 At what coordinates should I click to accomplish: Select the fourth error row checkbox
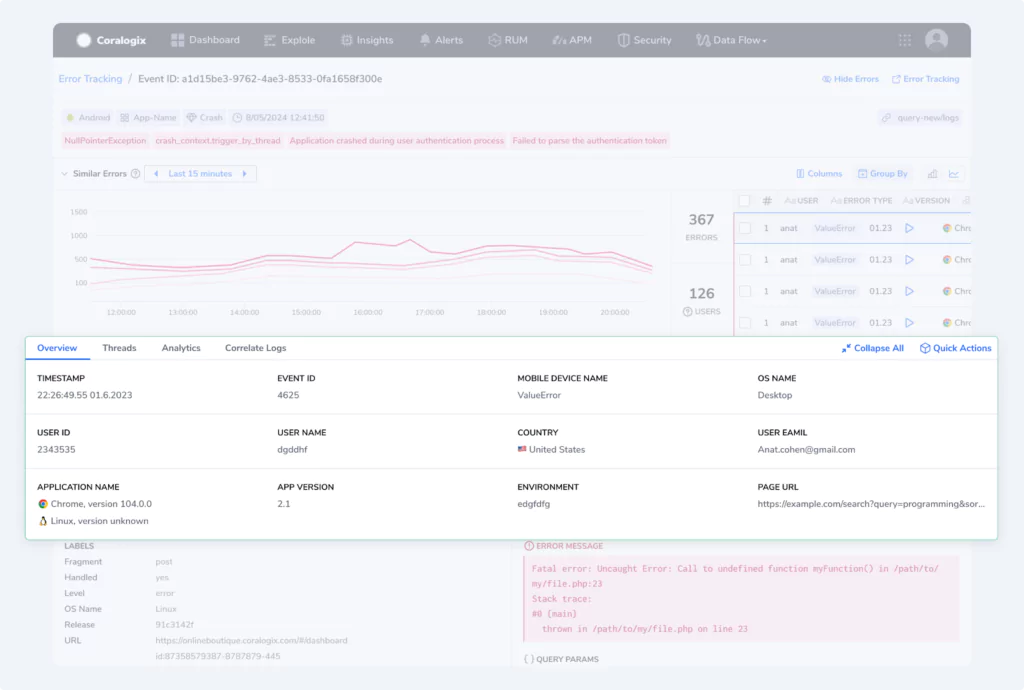pyautogui.click(x=744, y=322)
